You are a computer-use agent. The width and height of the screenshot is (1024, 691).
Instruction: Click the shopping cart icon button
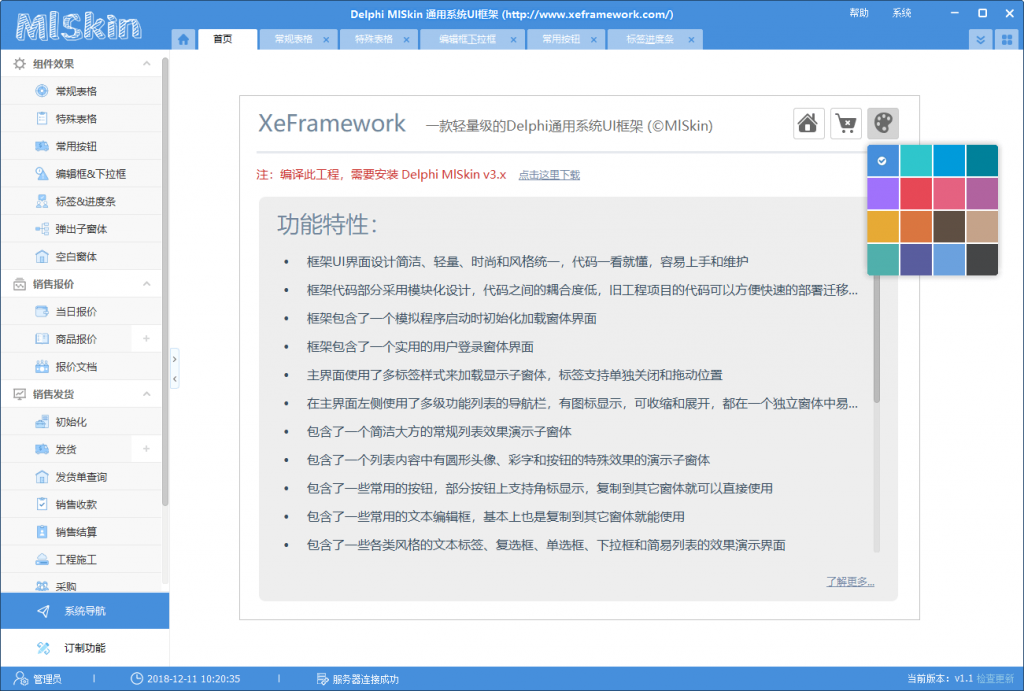tap(846, 123)
